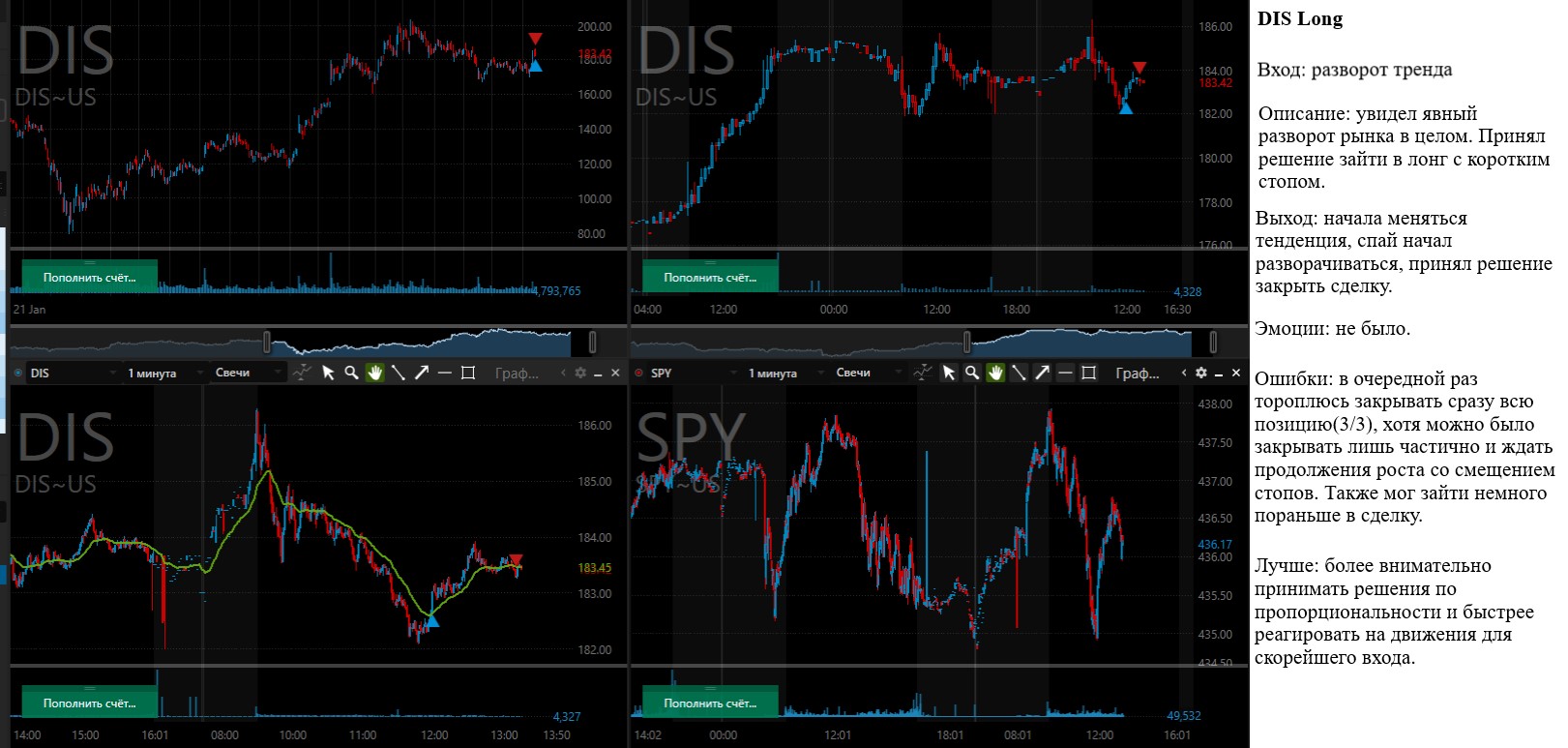Toggle the hand pan tool in SPY toolbar
The height and width of the screenshot is (748, 1568).
point(995,373)
